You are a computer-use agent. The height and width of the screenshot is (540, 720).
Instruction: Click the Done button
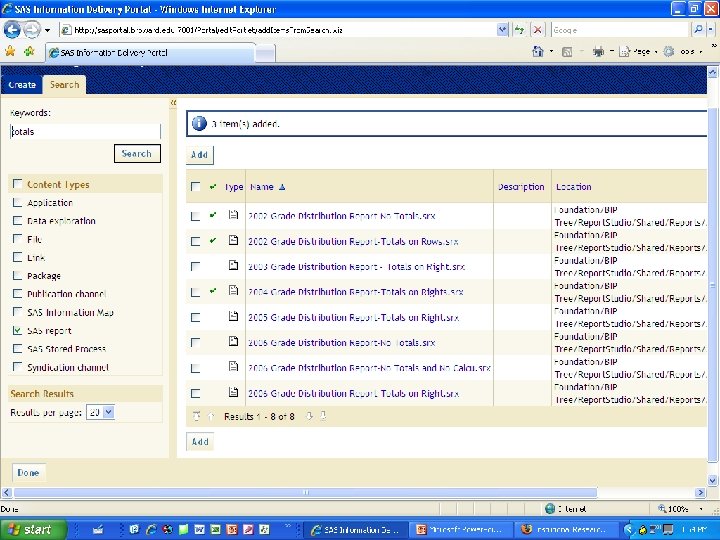coord(28,472)
